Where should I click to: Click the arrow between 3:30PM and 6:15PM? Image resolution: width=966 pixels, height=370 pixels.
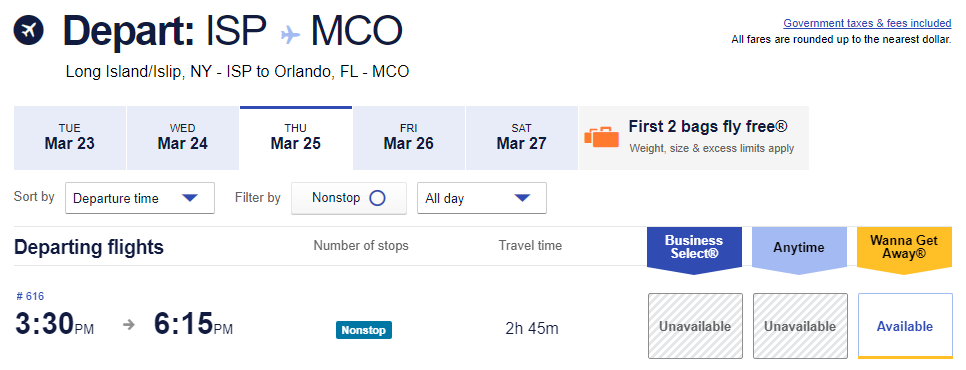coord(129,324)
